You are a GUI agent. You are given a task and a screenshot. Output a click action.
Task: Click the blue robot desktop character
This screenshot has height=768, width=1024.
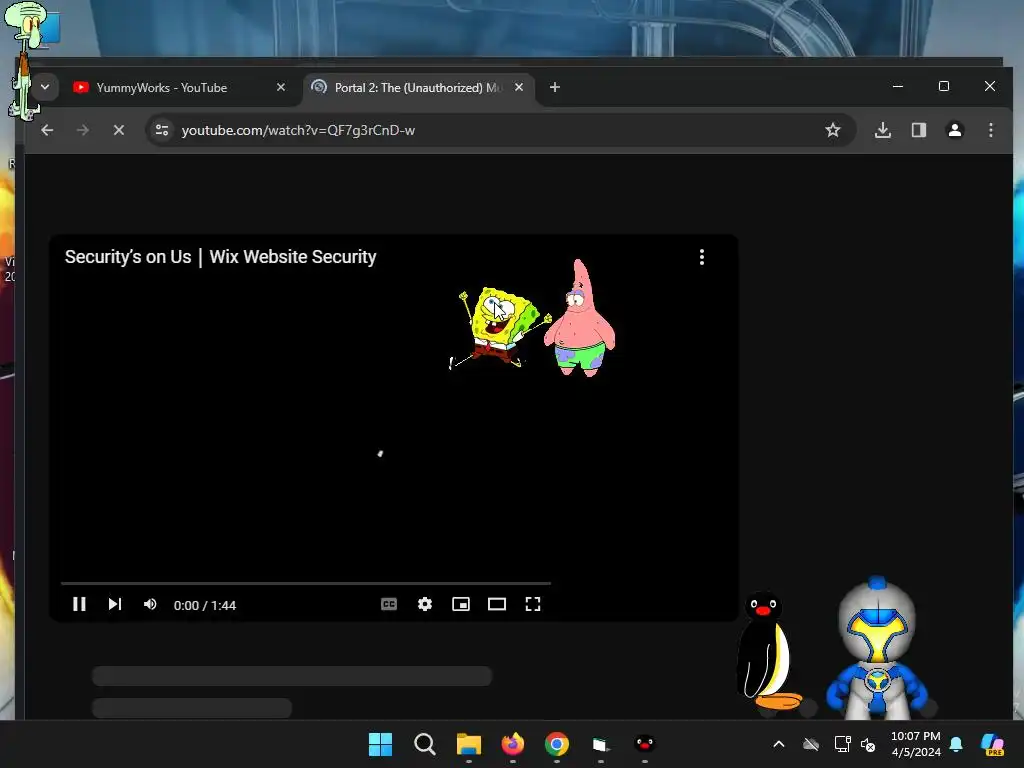click(877, 648)
